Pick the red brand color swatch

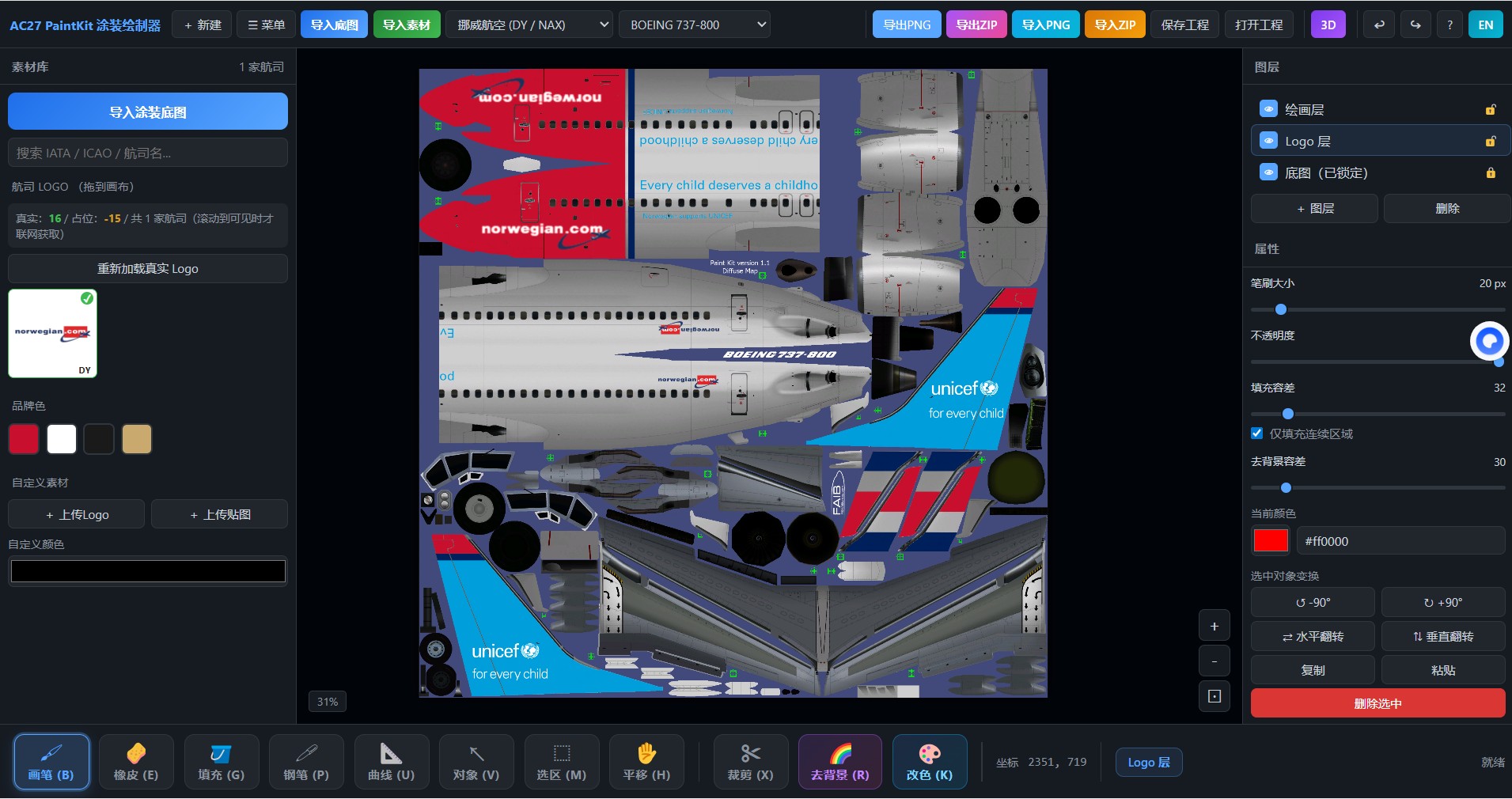(x=24, y=439)
